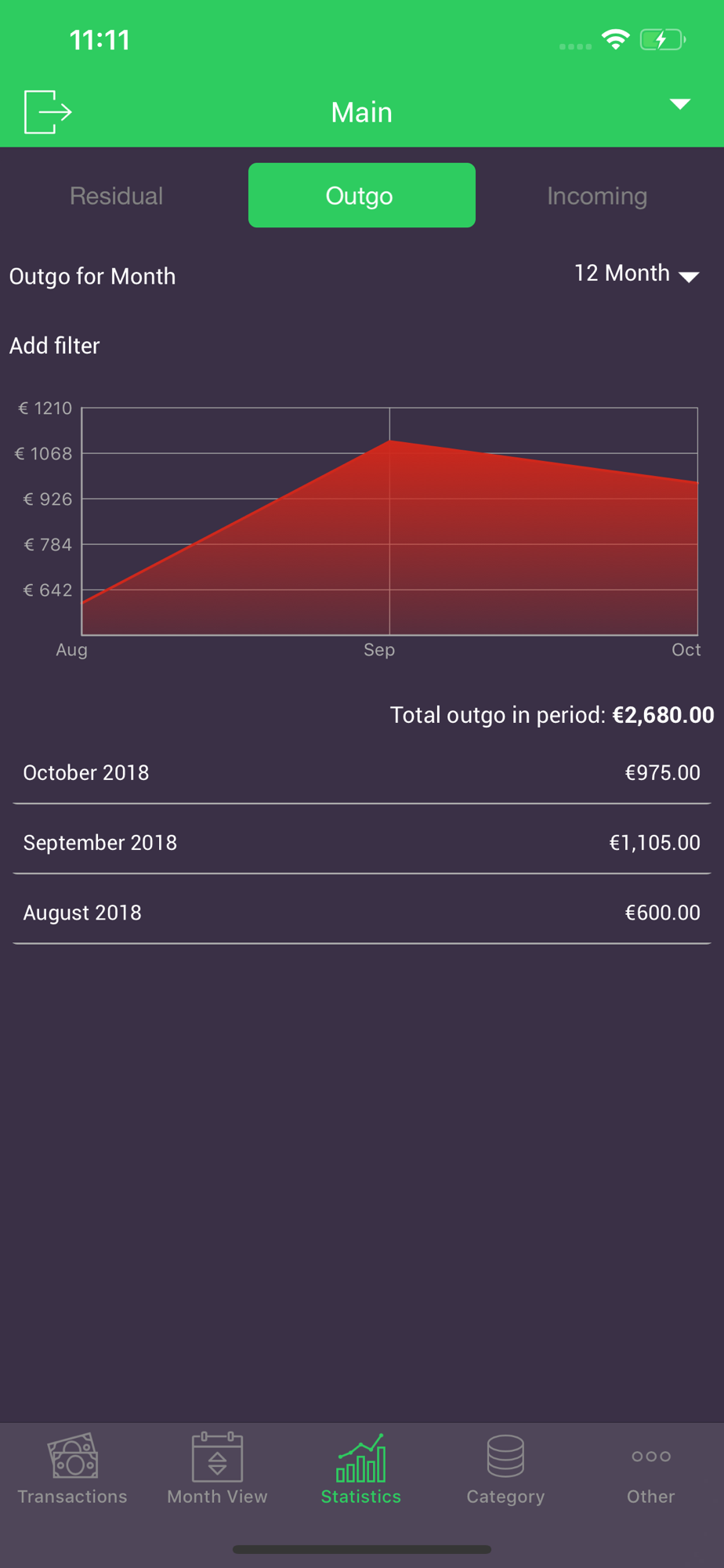The width and height of the screenshot is (724, 1568).
Task: Open the September 2018 outgo row
Action: point(361,843)
